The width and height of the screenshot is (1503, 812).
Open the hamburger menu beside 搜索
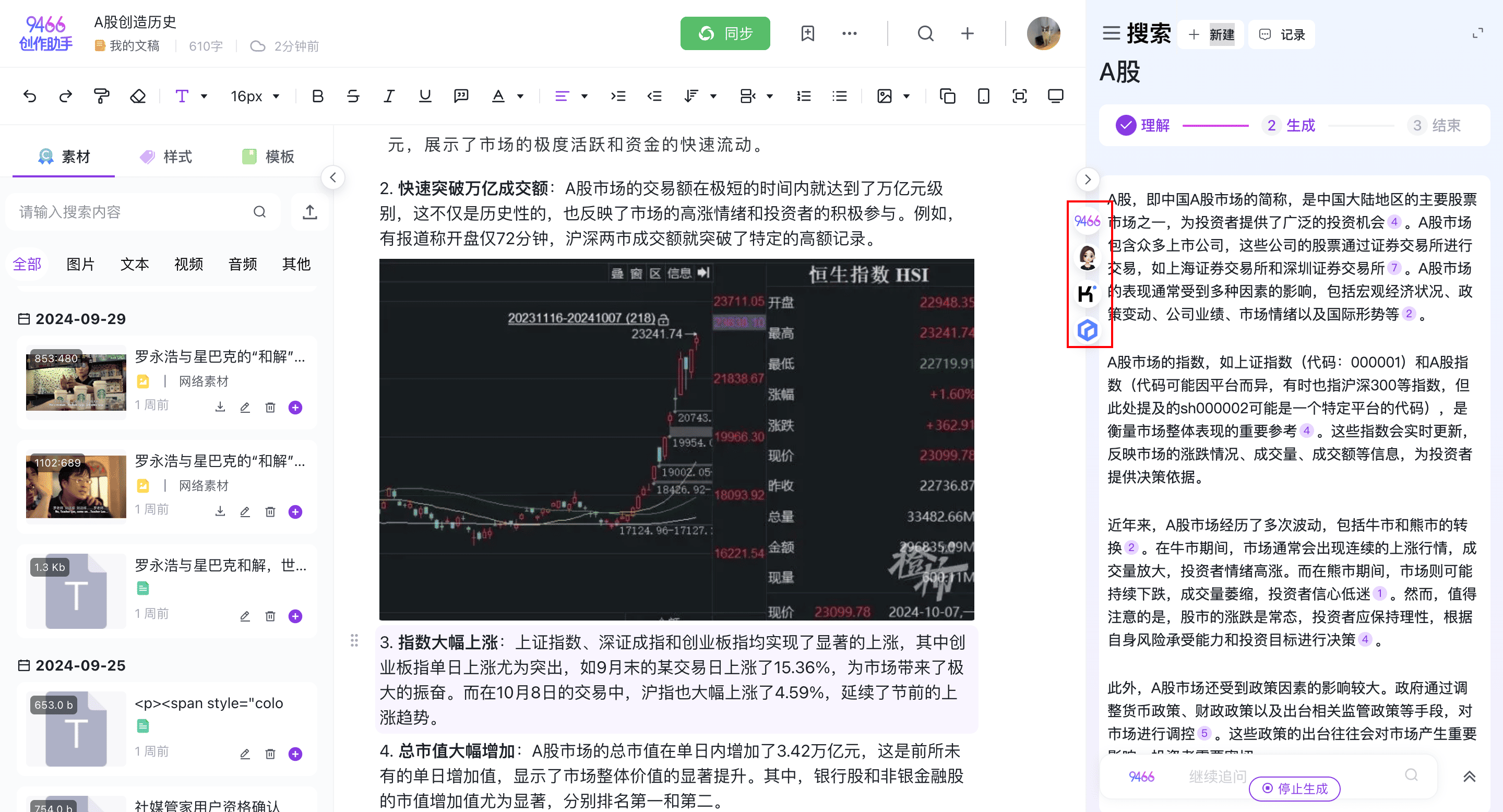click(1111, 33)
